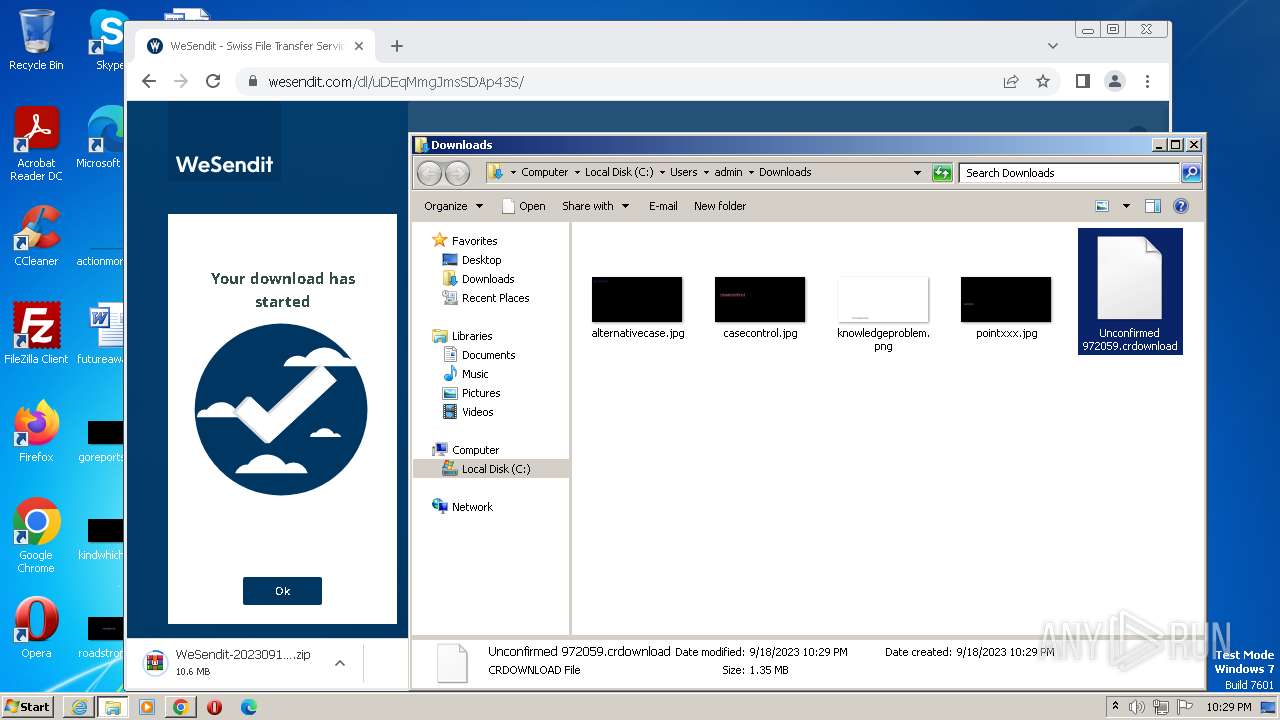
Task: Select Favorites in navigation pane
Action: point(474,241)
